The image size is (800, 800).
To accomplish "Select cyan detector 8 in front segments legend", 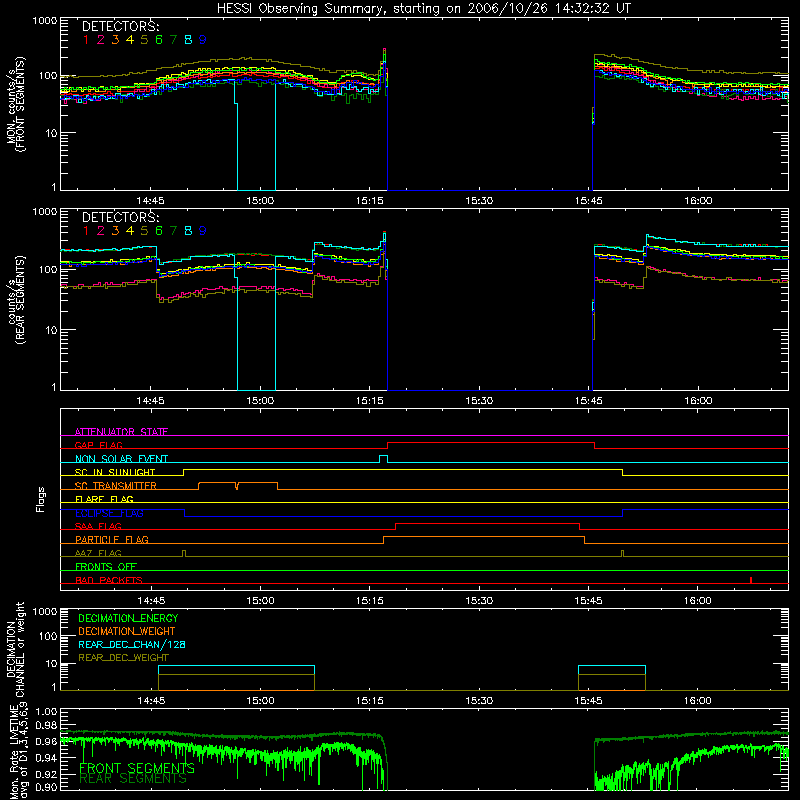I will coord(188,40).
